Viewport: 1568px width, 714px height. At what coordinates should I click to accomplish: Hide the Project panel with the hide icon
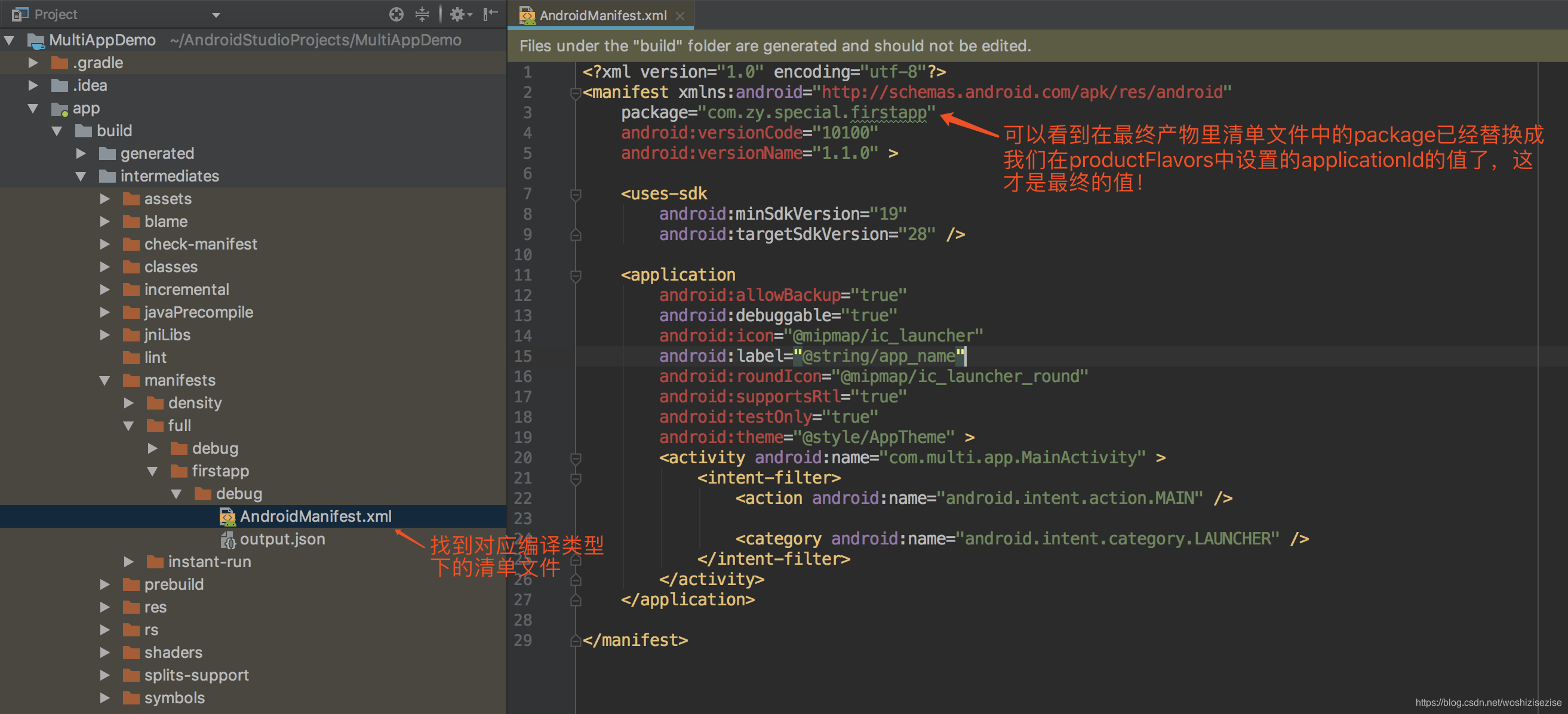coord(490,14)
